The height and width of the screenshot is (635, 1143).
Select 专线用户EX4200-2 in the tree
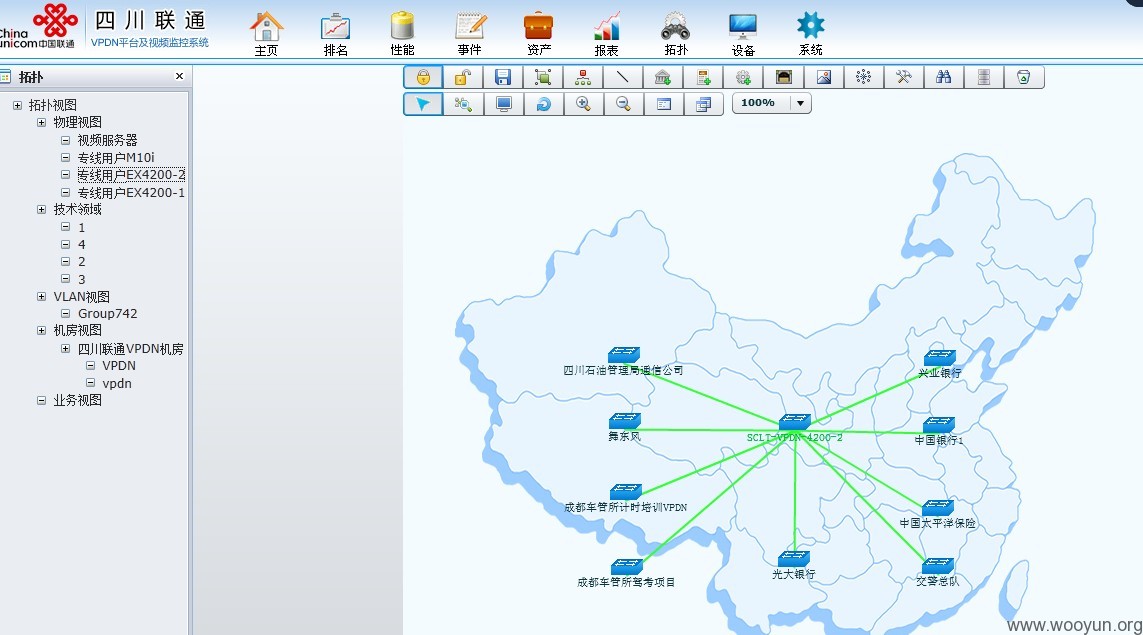pos(131,175)
